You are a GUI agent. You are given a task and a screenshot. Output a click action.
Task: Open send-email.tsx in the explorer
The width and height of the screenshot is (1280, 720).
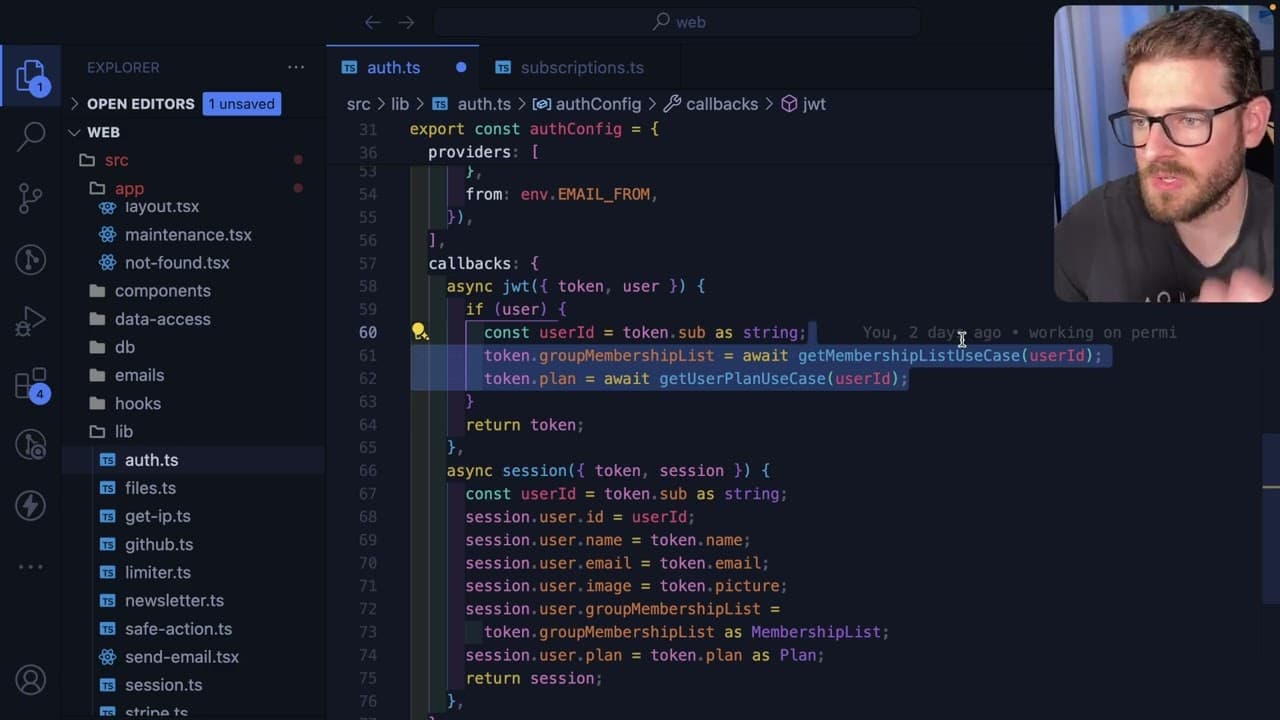tap(182, 657)
